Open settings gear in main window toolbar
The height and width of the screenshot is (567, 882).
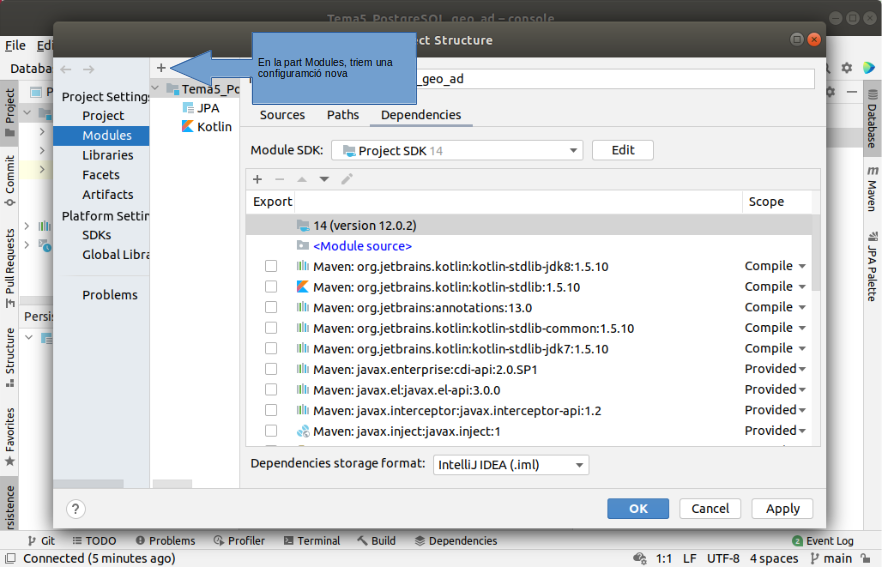tap(847, 68)
